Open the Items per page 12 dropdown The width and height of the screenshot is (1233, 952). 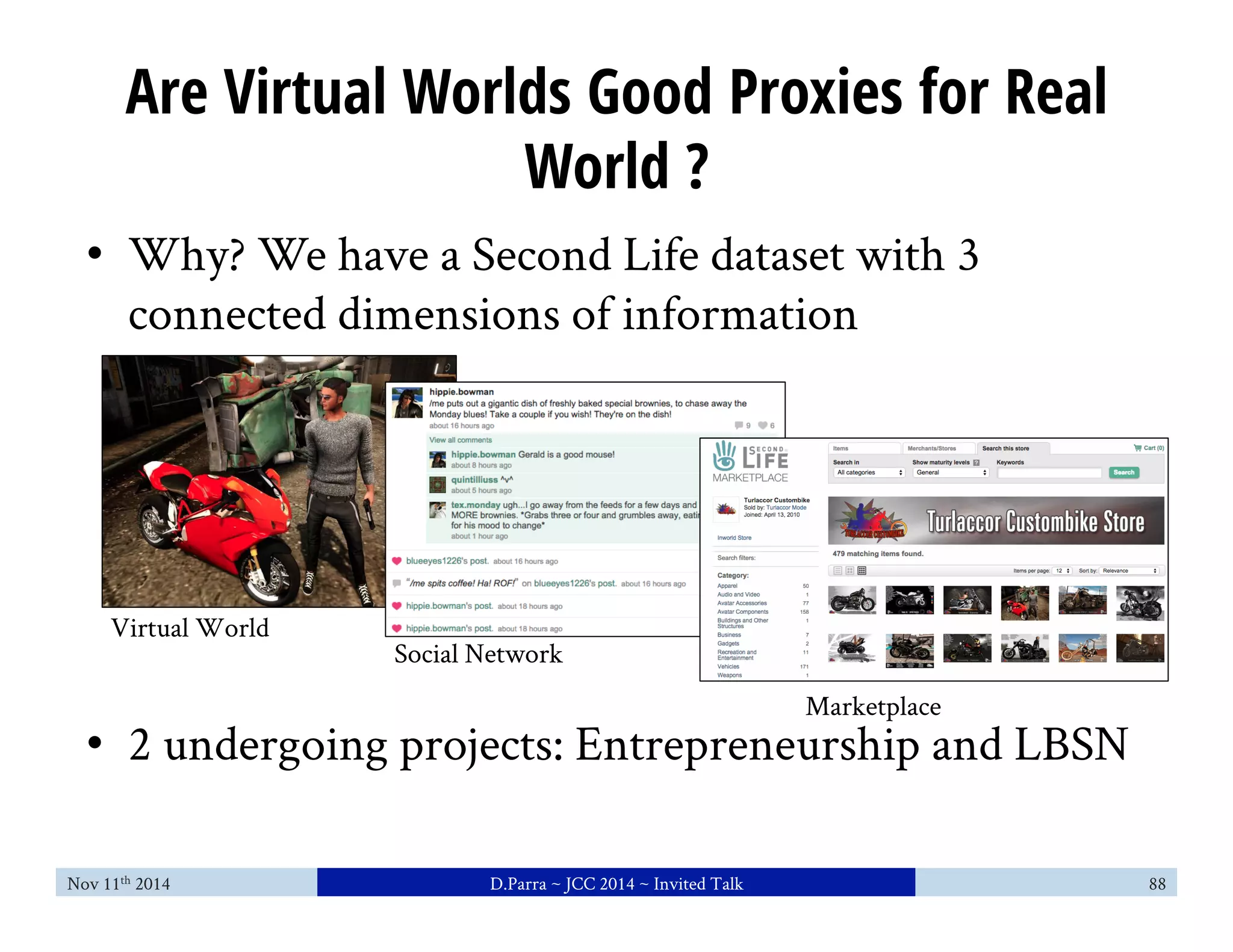(1062, 570)
